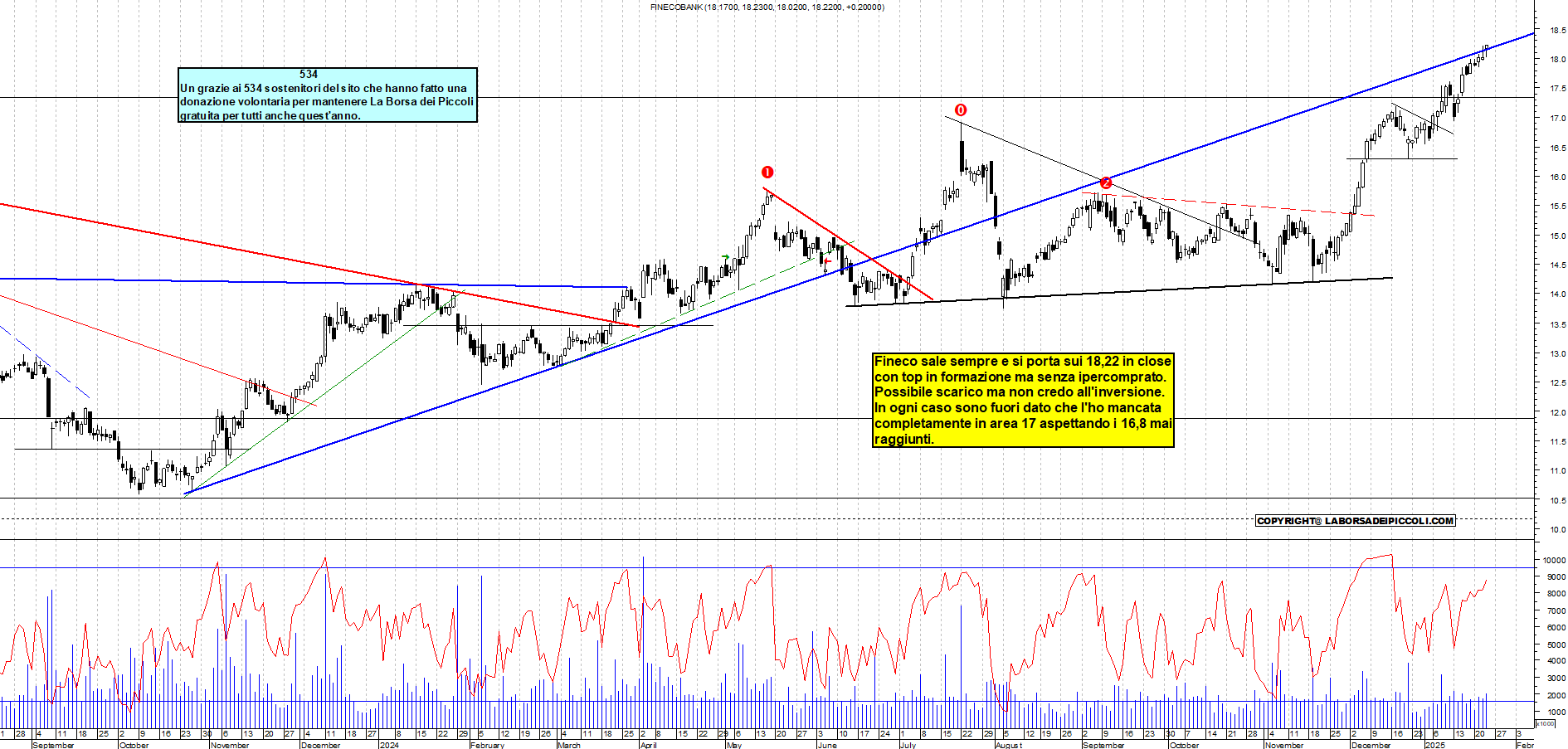Click the FINECOBANK chart title text
Viewport: 1568px width, 749px height.
coord(767,7)
